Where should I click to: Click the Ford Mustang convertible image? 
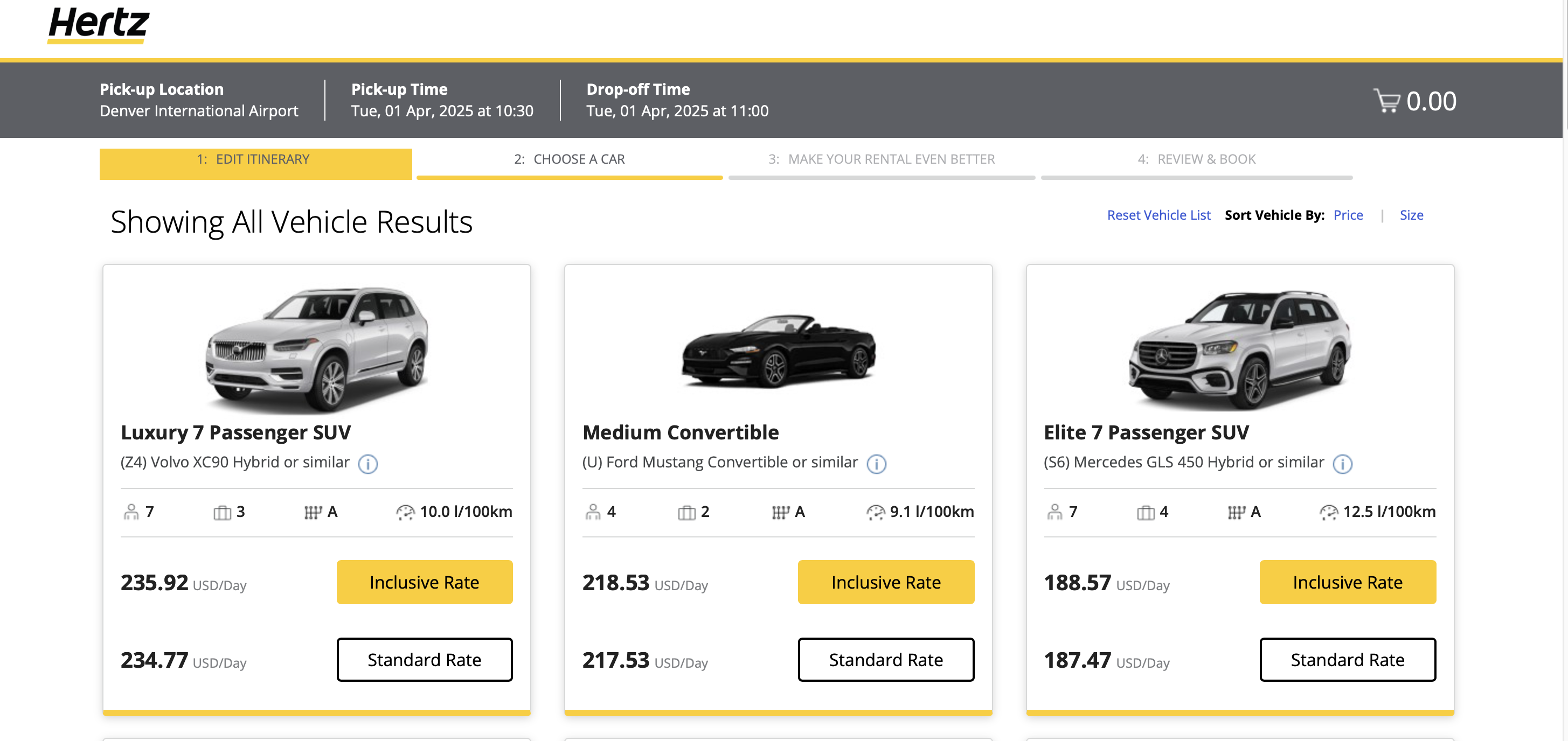[x=779, y=351]
